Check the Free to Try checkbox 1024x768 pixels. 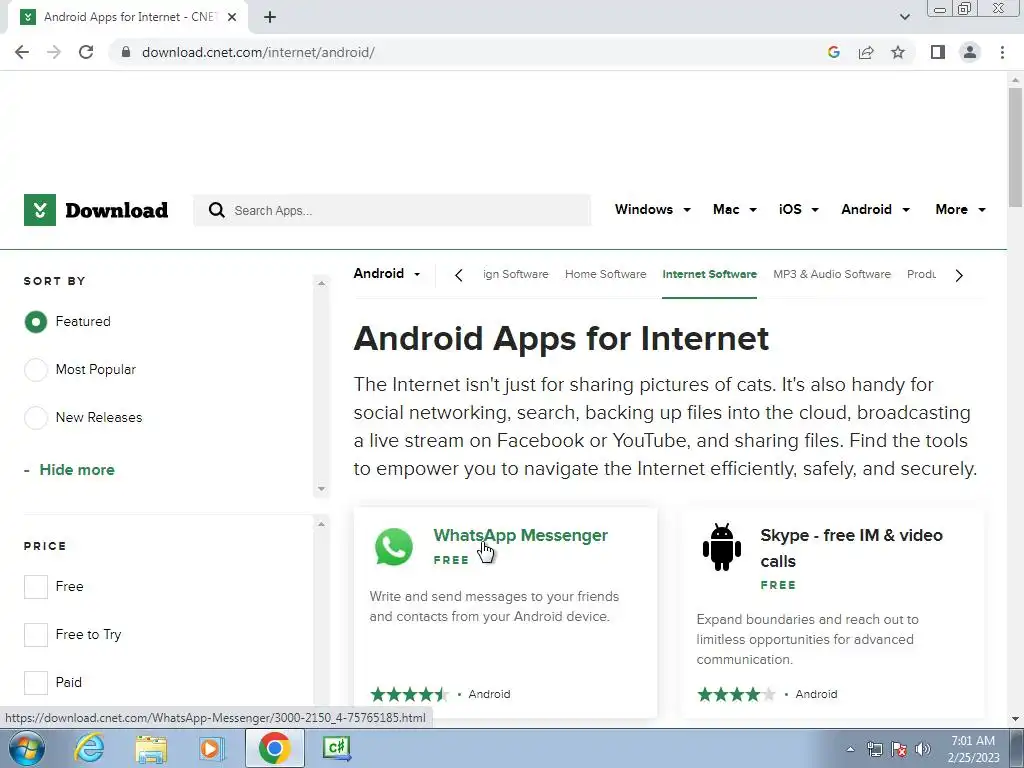(x=36, y=634)
